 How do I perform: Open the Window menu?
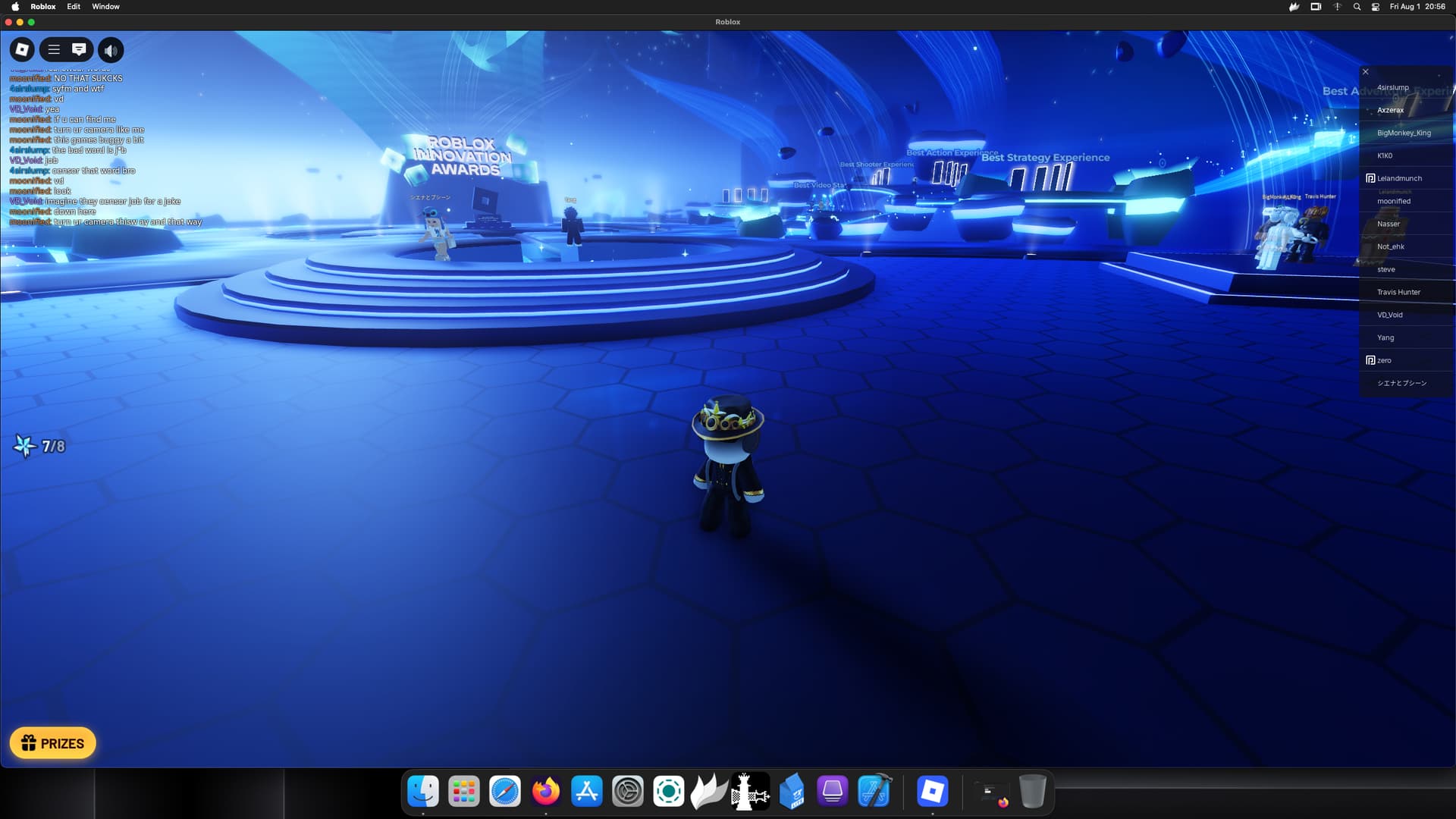(x=105, y=6)
